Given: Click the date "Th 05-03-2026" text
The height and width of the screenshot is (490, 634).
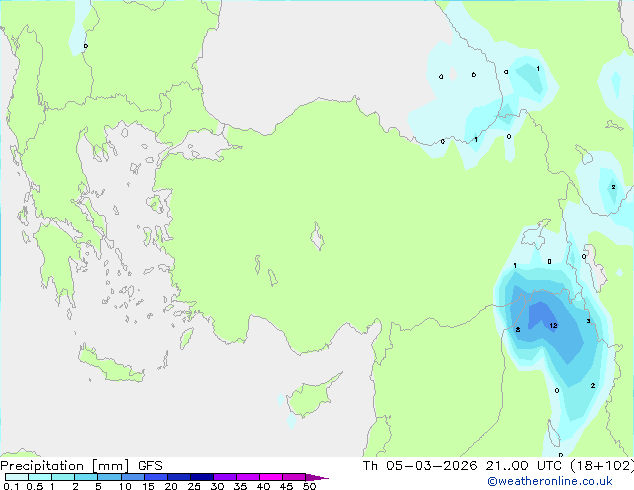Looking at the screenshot, I should pos(420,466).
